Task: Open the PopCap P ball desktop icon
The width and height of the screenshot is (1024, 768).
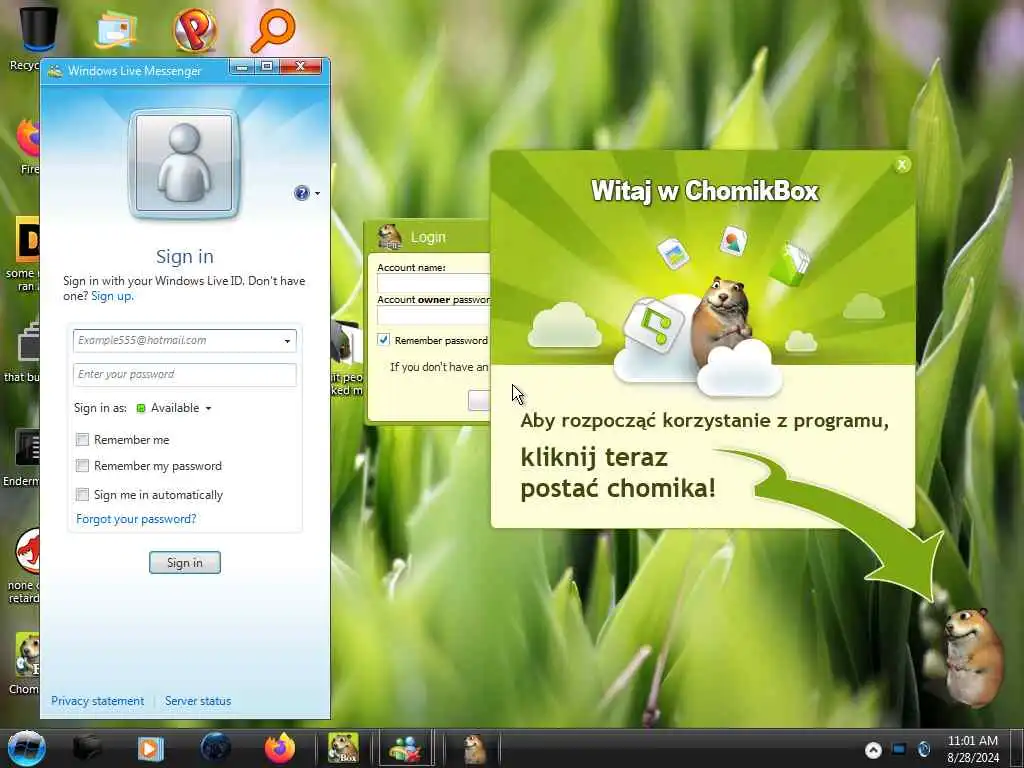Action: [x=195, y=29]
